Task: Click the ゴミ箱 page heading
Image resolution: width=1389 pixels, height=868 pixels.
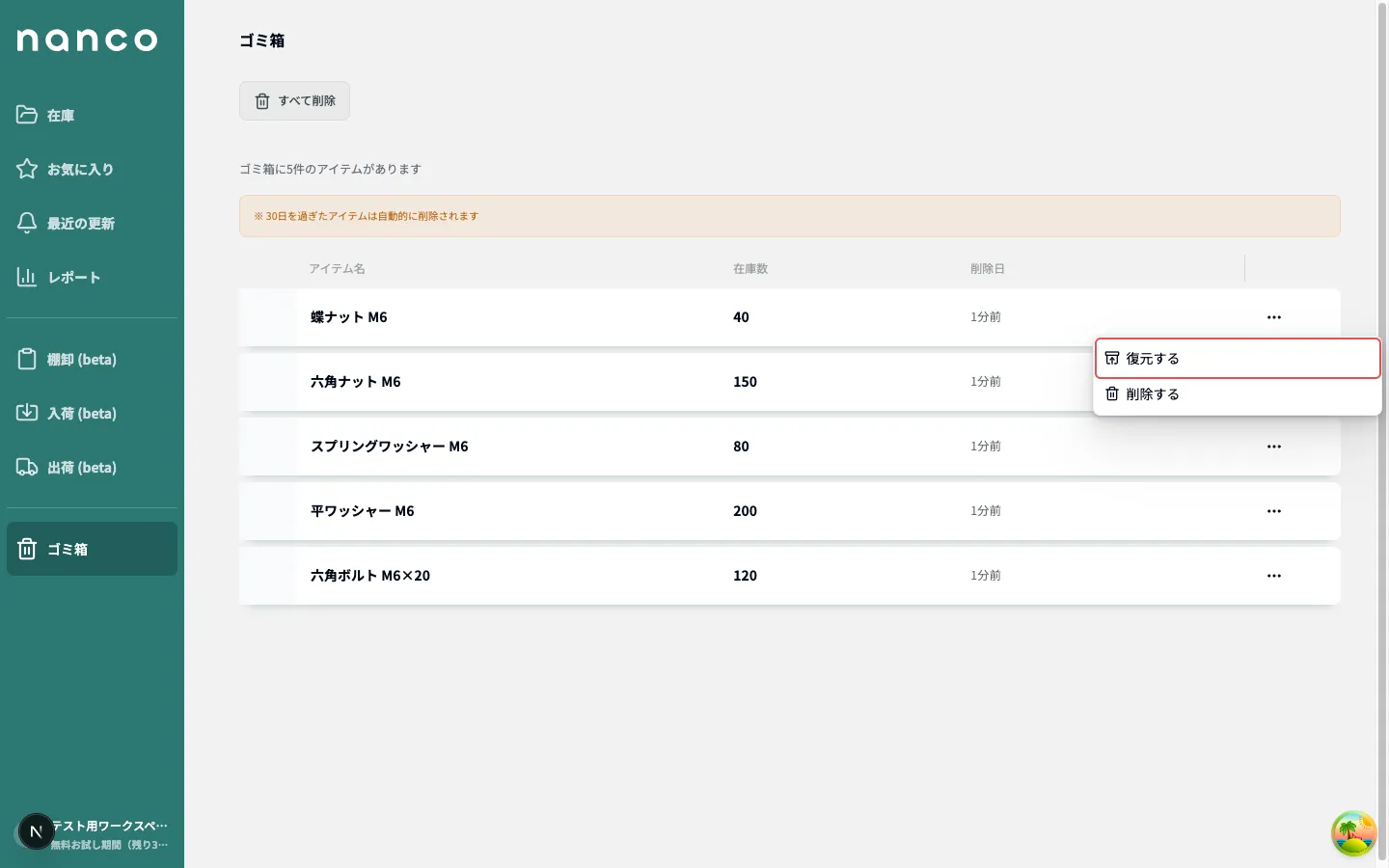Action: tap(261, 41)
